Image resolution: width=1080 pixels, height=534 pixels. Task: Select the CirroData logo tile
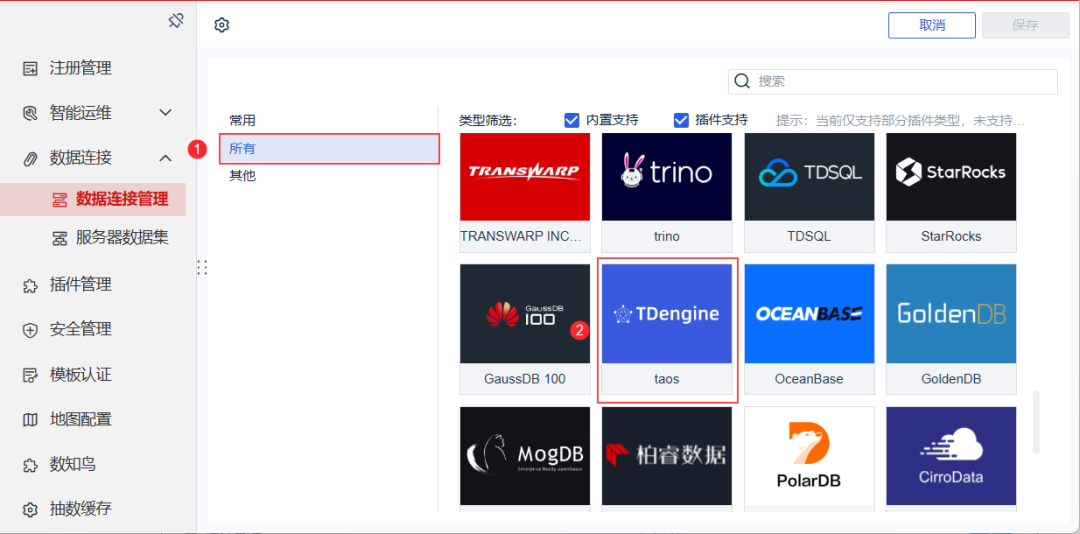click(951, 455)
